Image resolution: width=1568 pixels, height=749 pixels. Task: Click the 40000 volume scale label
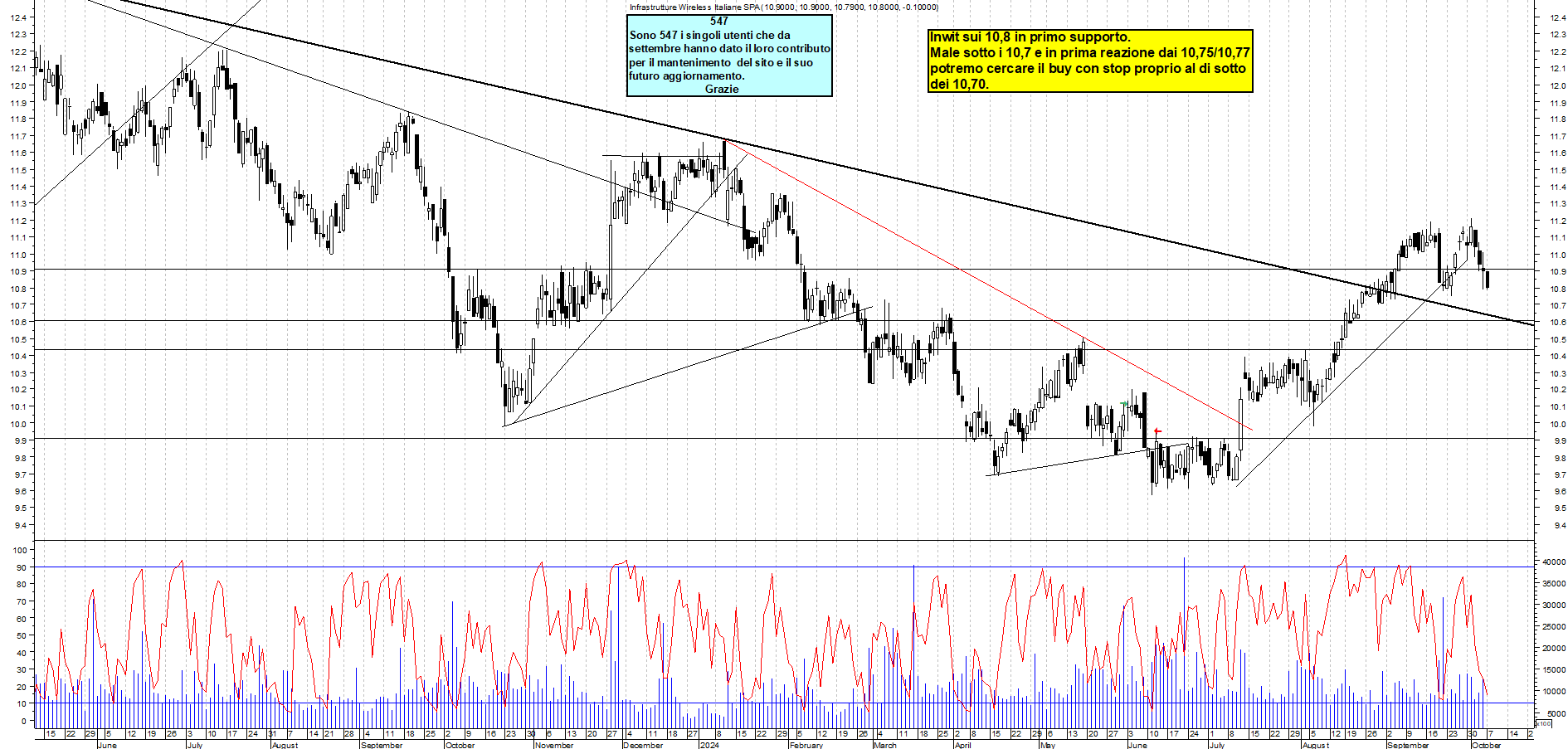coord(1553,562)
